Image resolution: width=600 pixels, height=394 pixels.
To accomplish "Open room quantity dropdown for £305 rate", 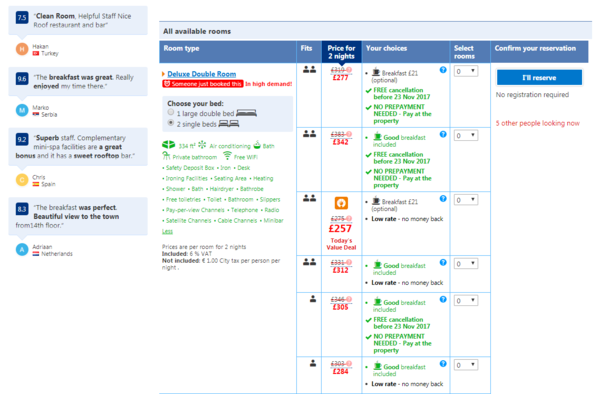I will [x=466, y=301].
